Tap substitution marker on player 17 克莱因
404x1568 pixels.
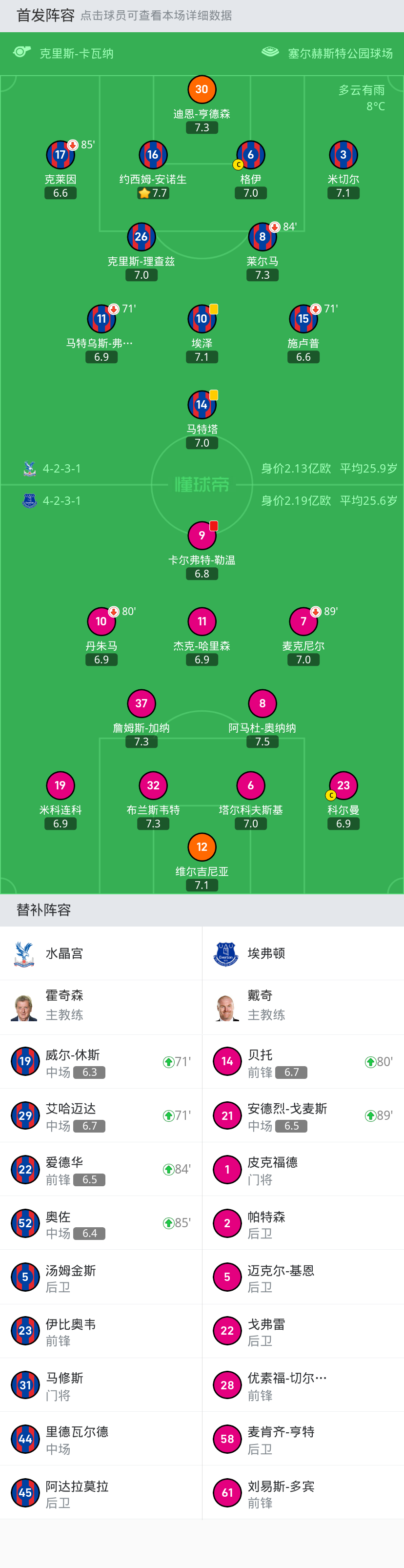tap(72, 145)
